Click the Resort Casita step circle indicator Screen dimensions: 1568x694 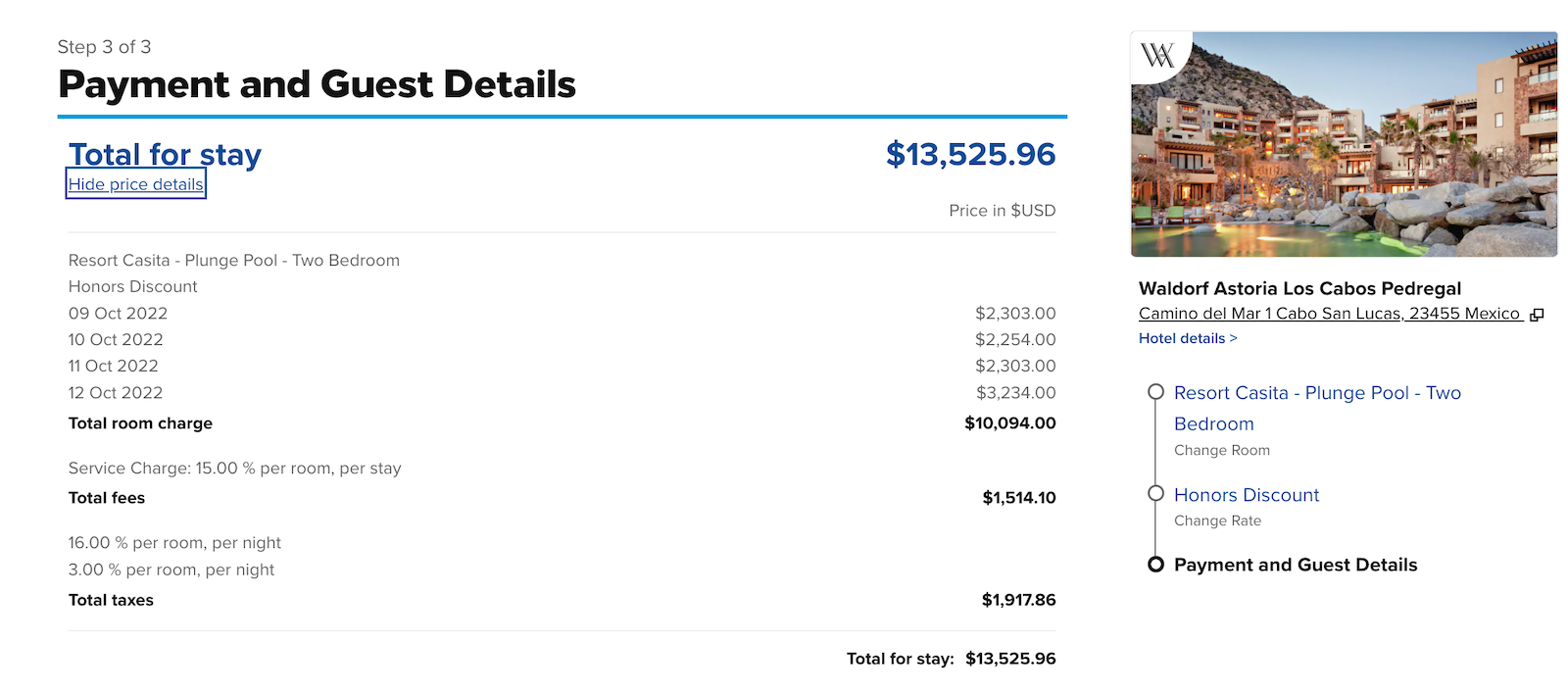[1156, 392]
